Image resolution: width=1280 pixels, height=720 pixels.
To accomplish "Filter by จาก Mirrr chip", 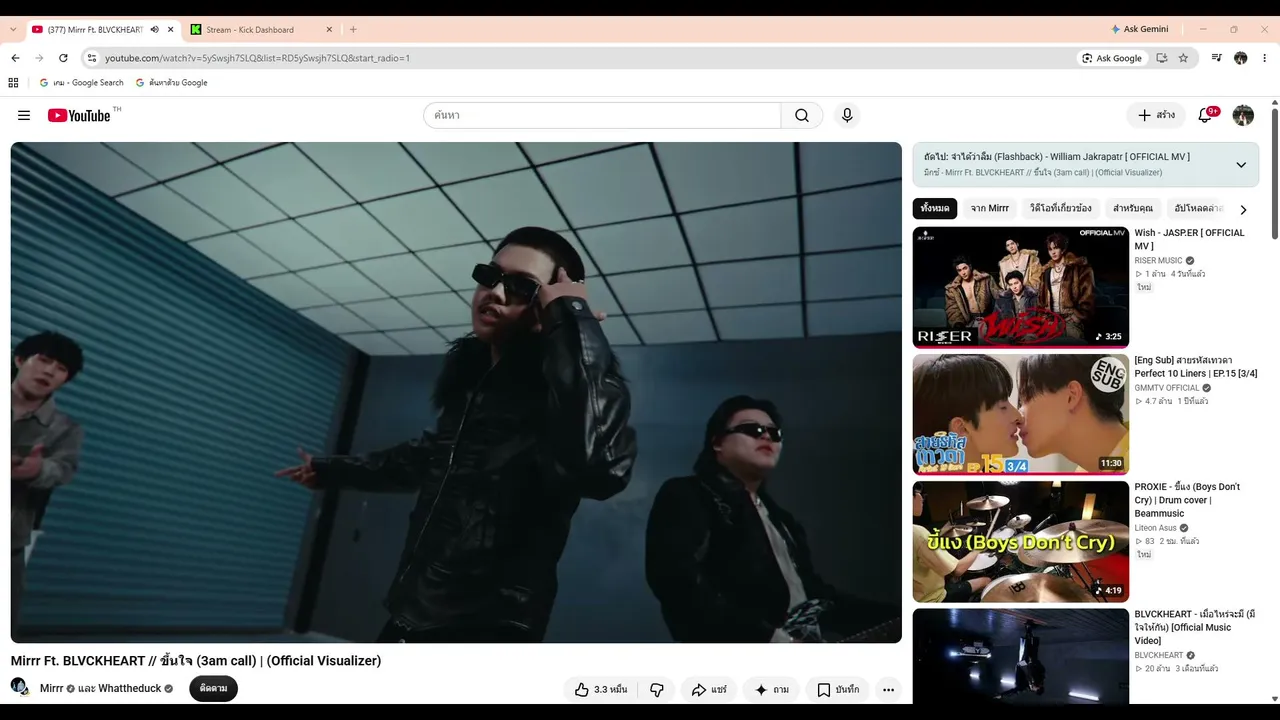I will [990, 208].
